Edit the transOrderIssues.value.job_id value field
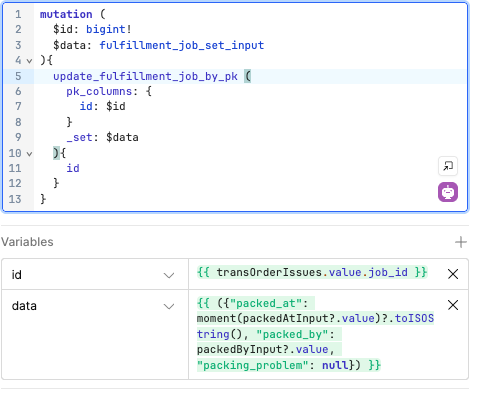Viewport: 478px width, 396px height. [312, 272]
